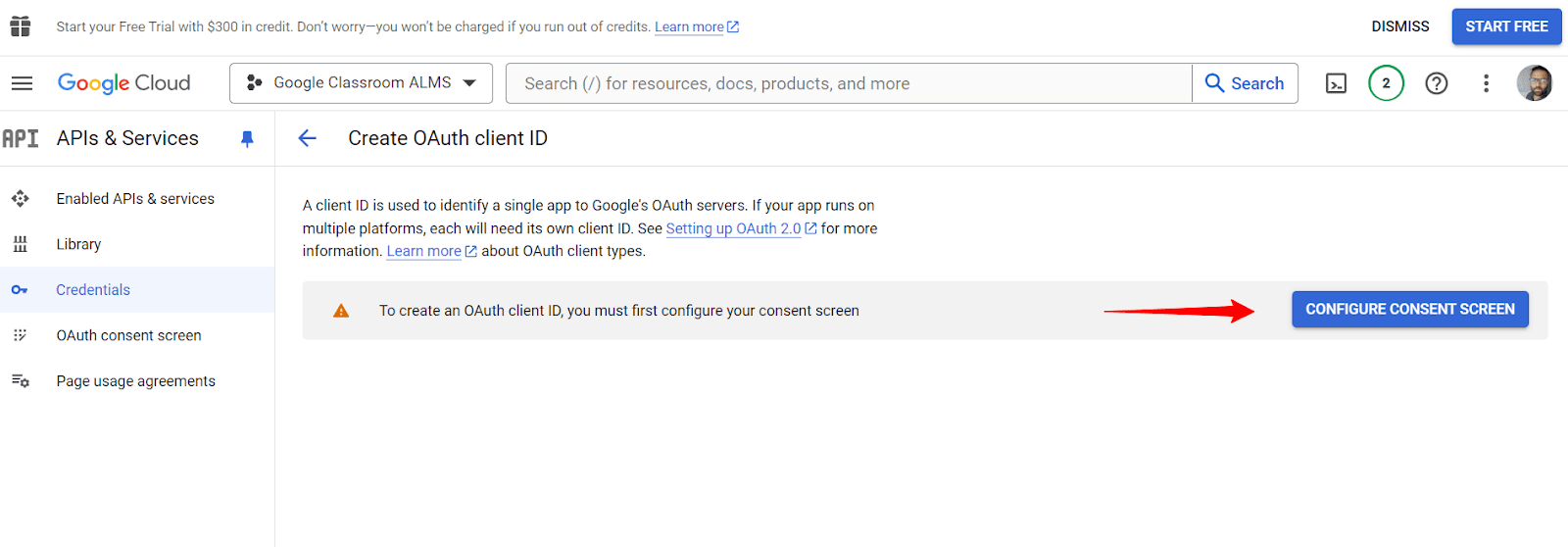Screen dimensions: 1568x547
Task: Click the Credentials key icon
Action: pos(20,290)
